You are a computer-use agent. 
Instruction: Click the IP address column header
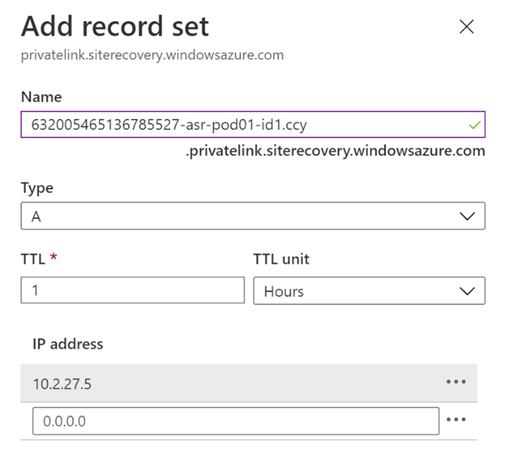click(x=68, y=344)
